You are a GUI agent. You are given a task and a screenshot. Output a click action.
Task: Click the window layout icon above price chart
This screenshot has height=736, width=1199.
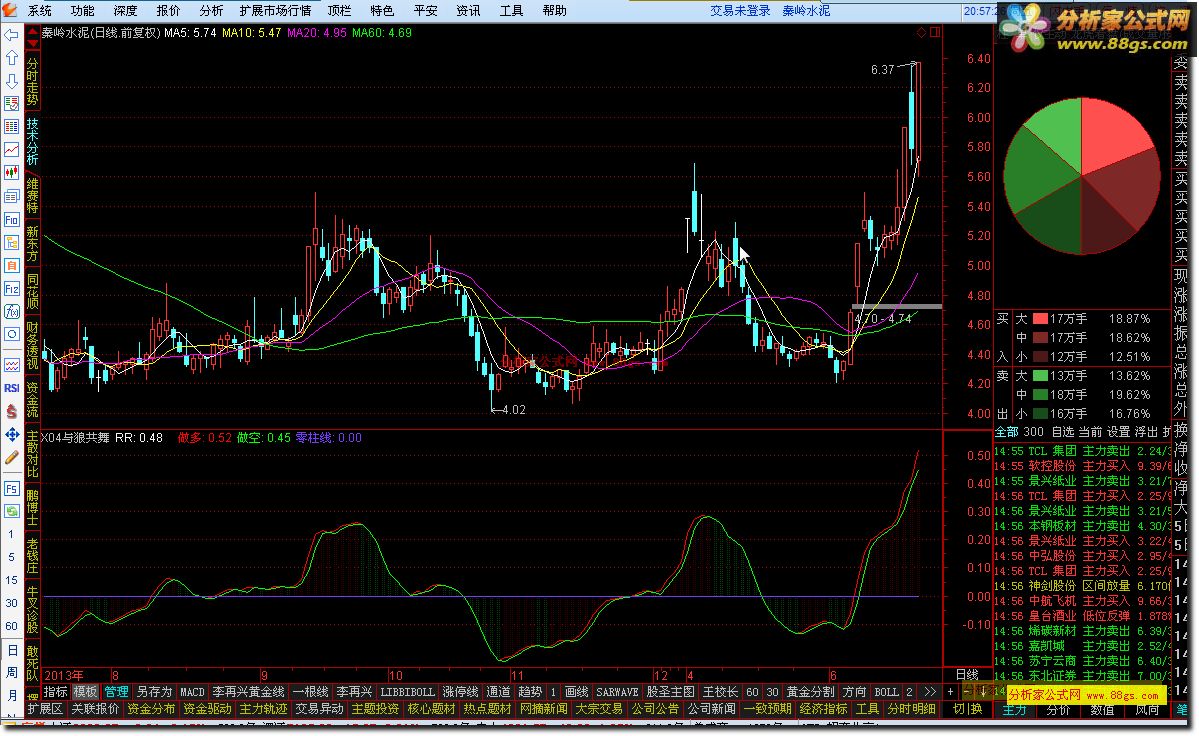[x=934, y=32]
